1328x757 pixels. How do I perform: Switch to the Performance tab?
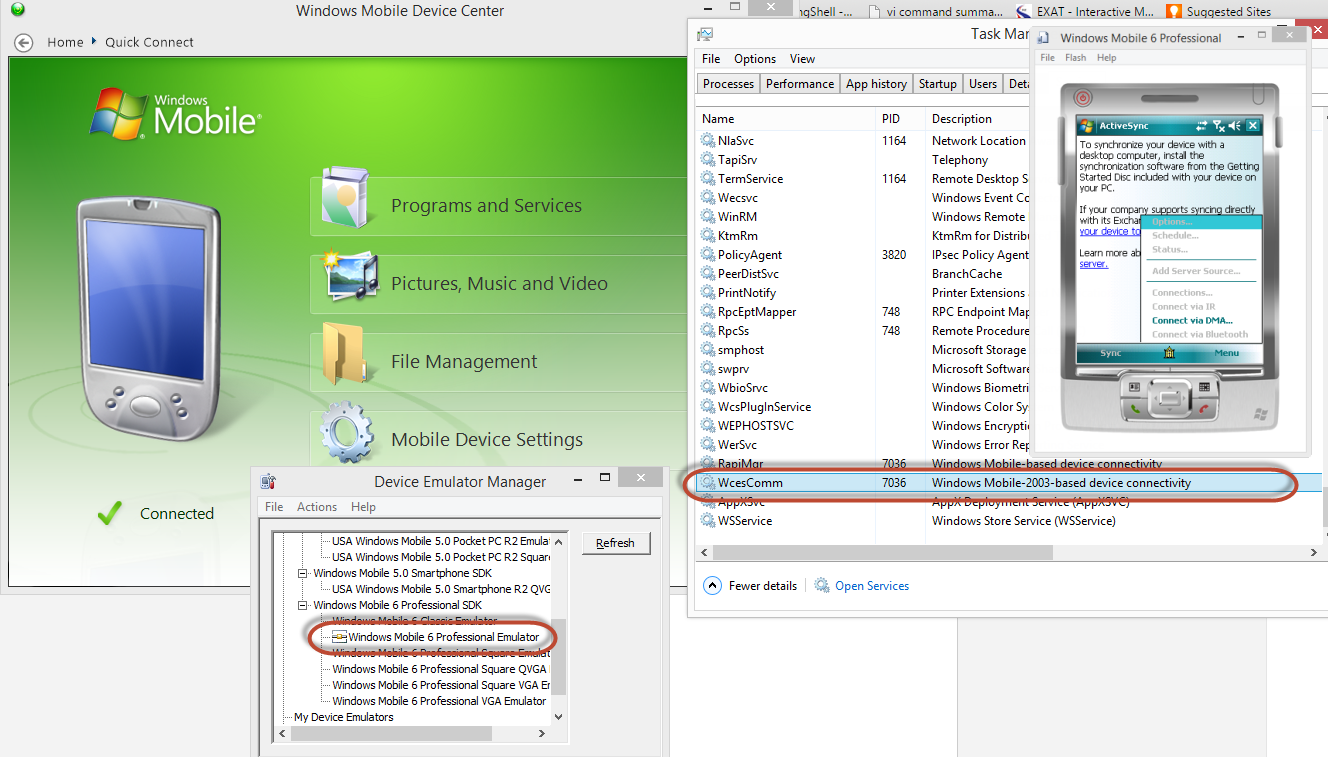pos(800,84)
